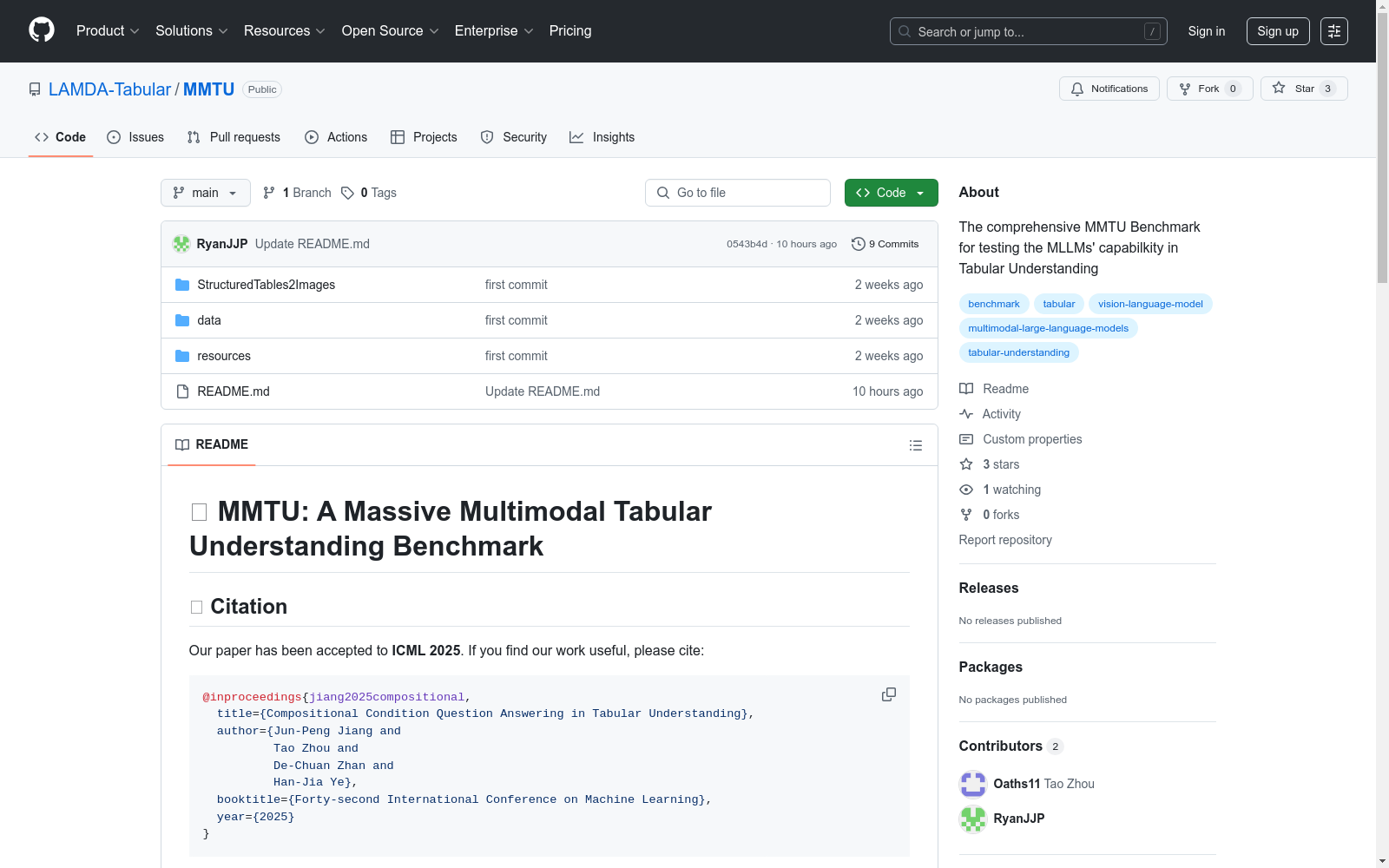The height and width of the screenshot is (868, 1389).
Task: Focus the Go to file field
Action: [738, 193]
